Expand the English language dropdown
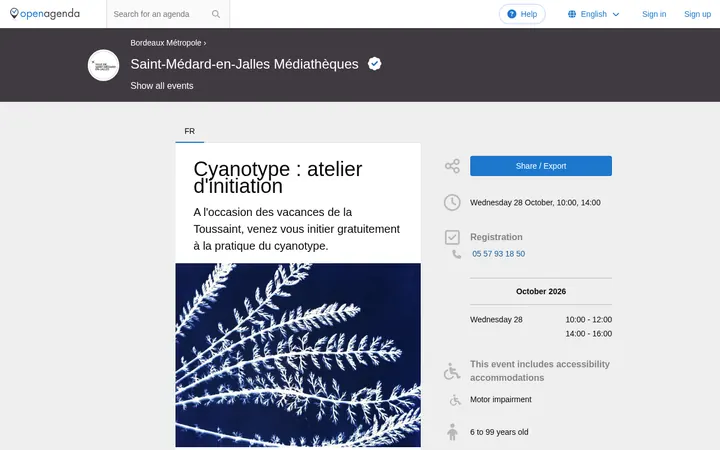Screen dimensions: 720x450 (x=594, y=14)
